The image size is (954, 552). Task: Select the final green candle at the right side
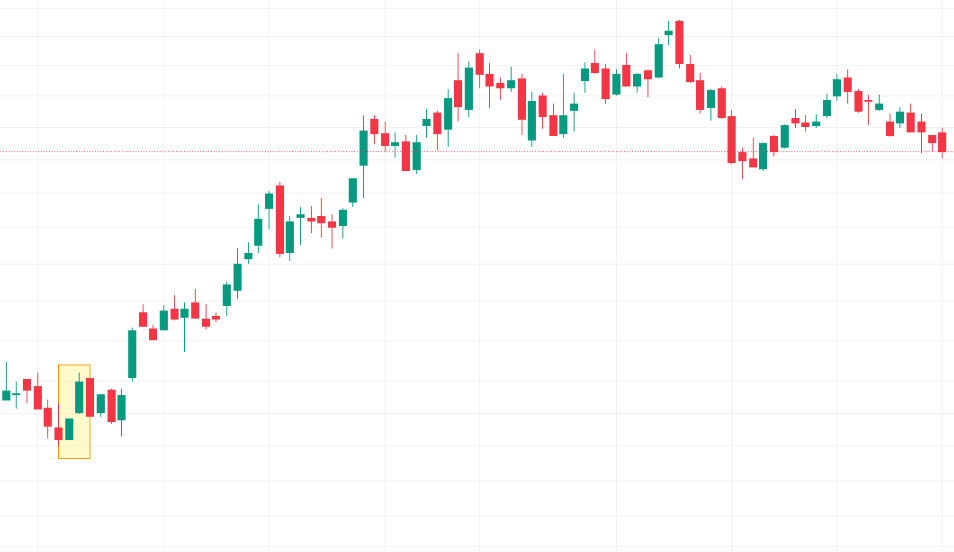point(900,117)
